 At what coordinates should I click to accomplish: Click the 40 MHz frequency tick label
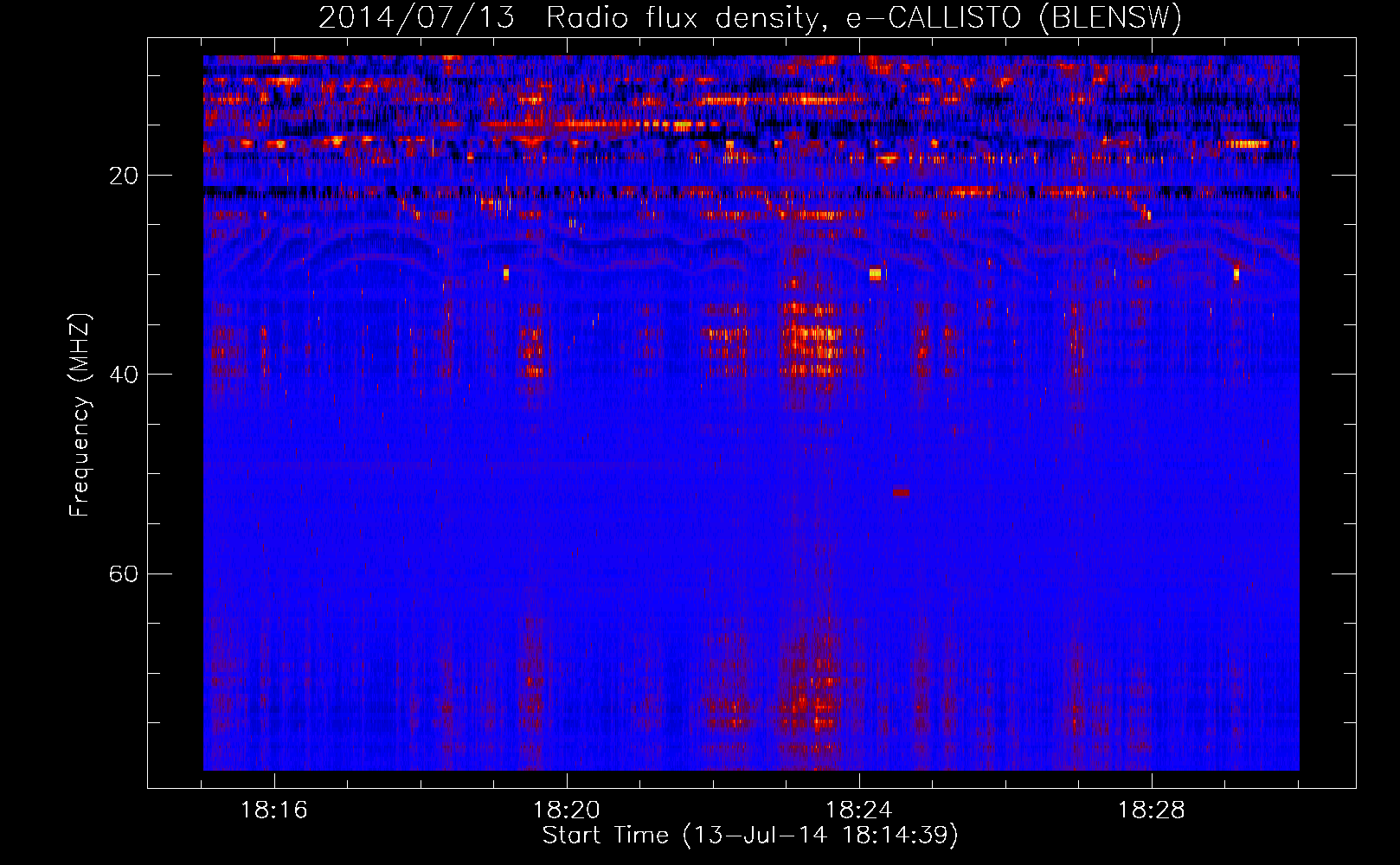(x=123, y=375)
